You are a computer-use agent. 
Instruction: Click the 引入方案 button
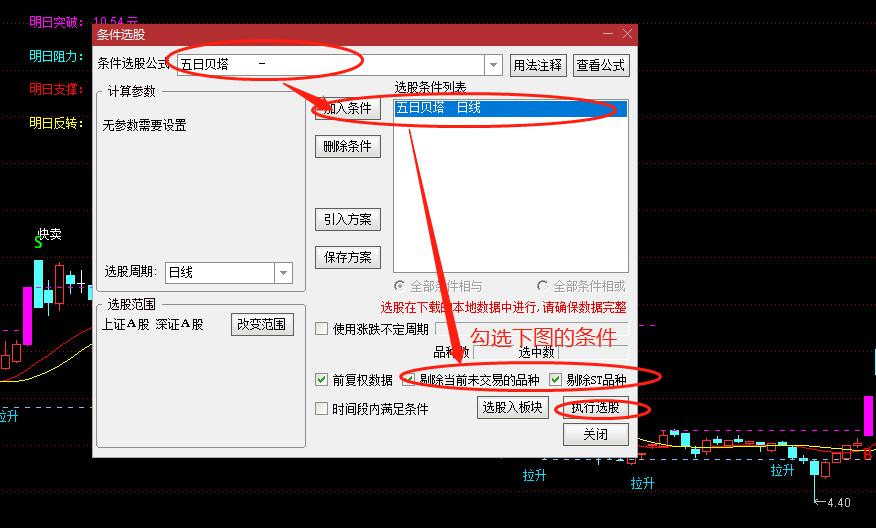click(x=347, y=220)
